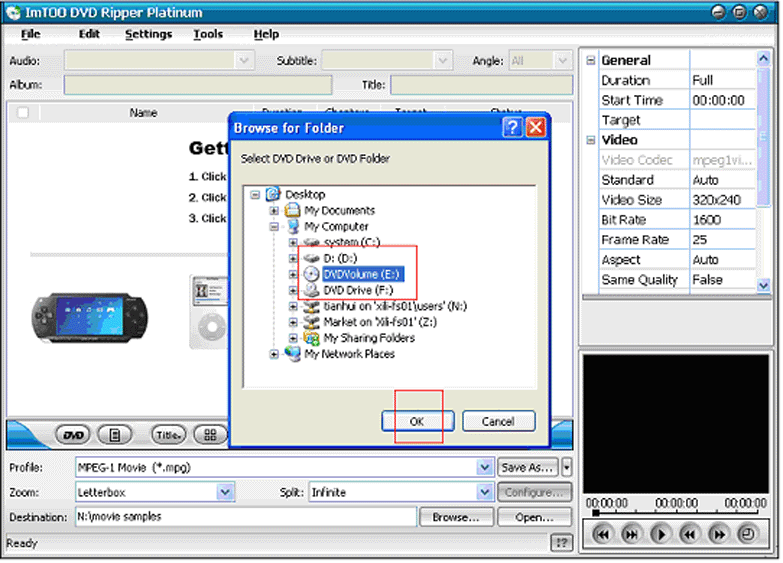Click the skip to next playback button
Image resolution: width=783 pixels, height=563 pixels.
[632, 537]
